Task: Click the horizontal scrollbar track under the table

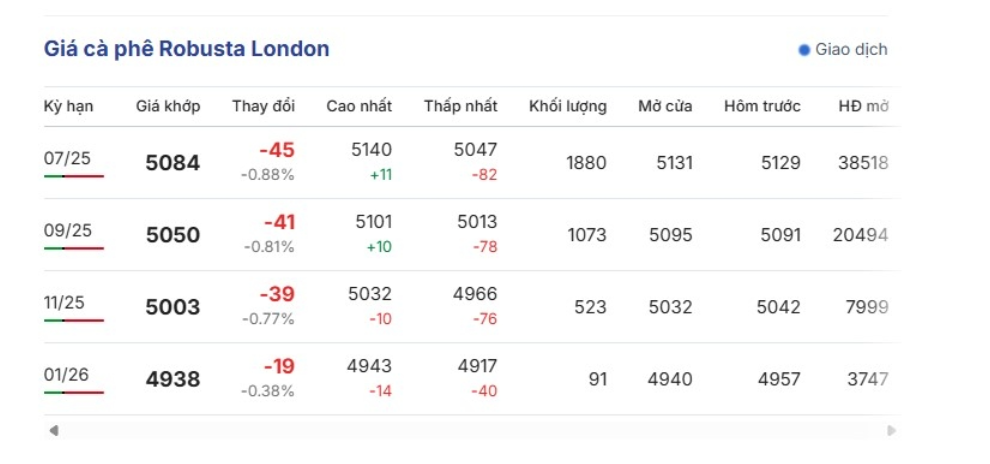Action: (x=472, y=431)
